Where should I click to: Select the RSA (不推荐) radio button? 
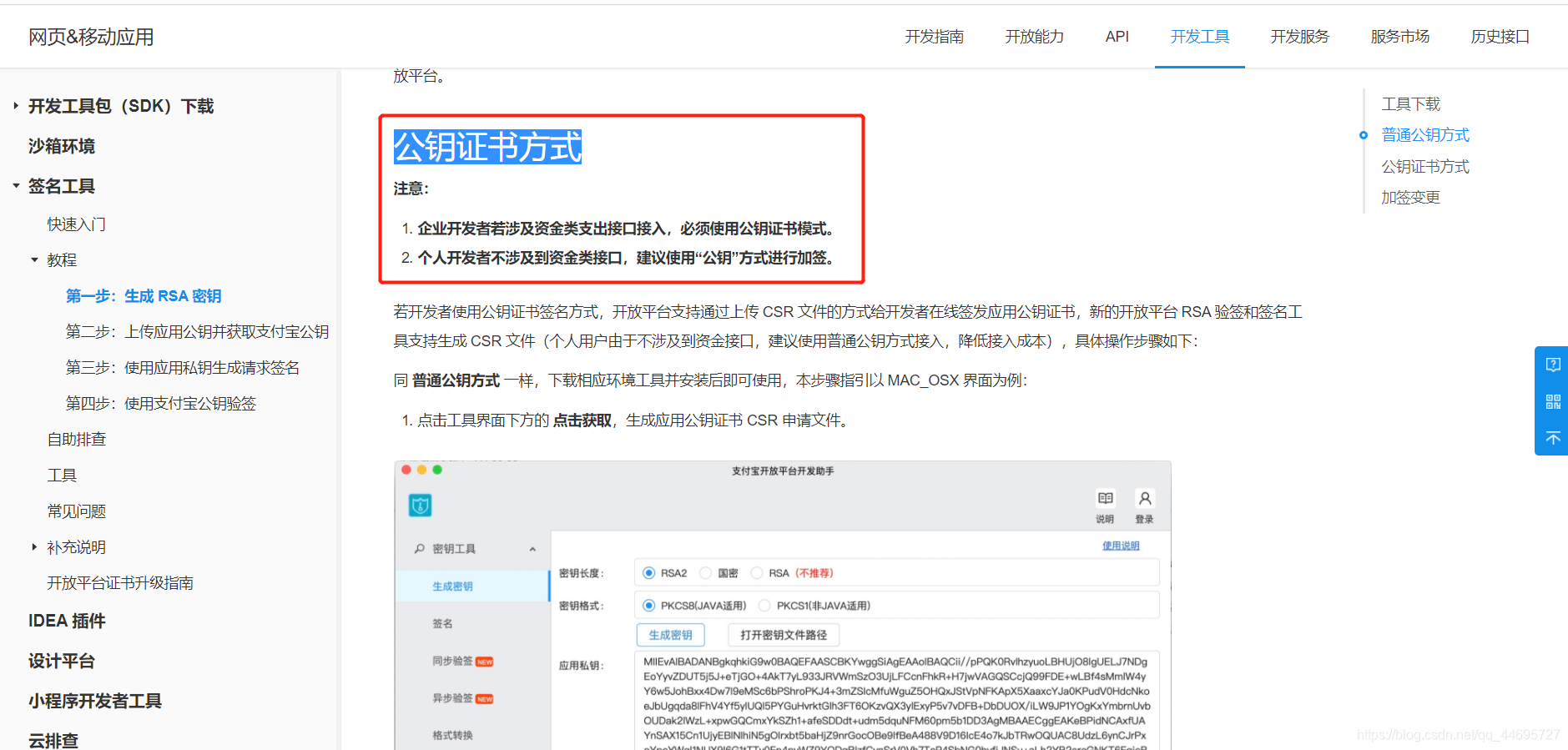(x=757, y=573)
